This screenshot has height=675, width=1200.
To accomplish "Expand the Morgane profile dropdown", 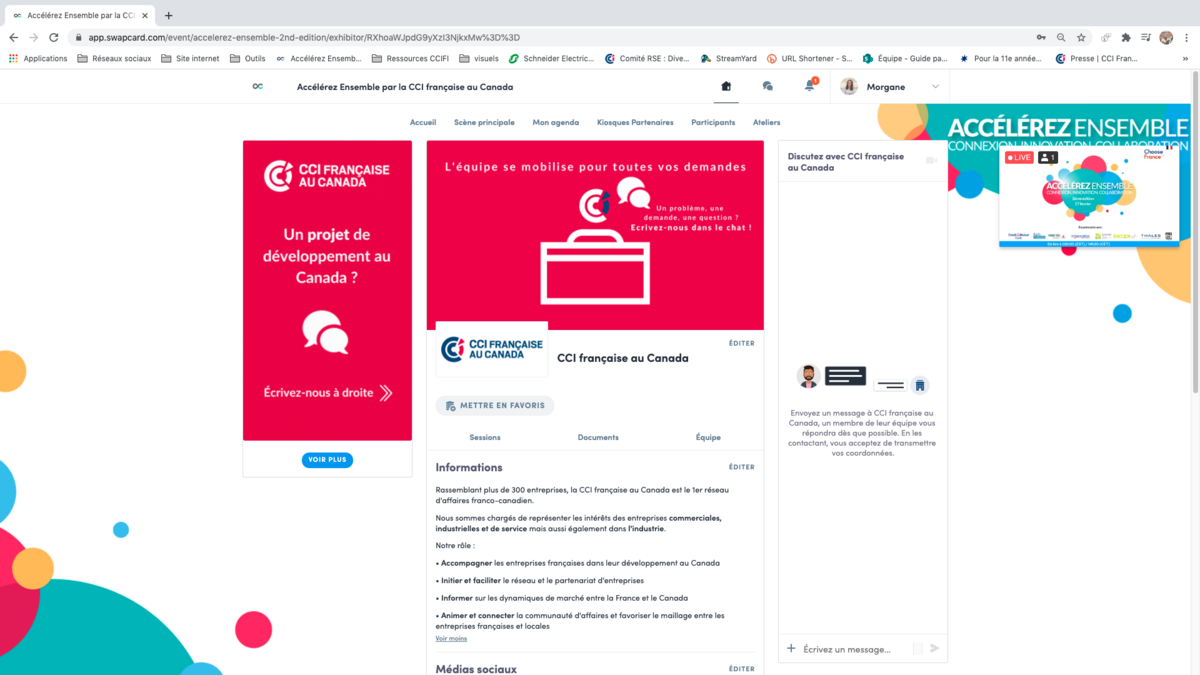I will (x=935, y=87).
